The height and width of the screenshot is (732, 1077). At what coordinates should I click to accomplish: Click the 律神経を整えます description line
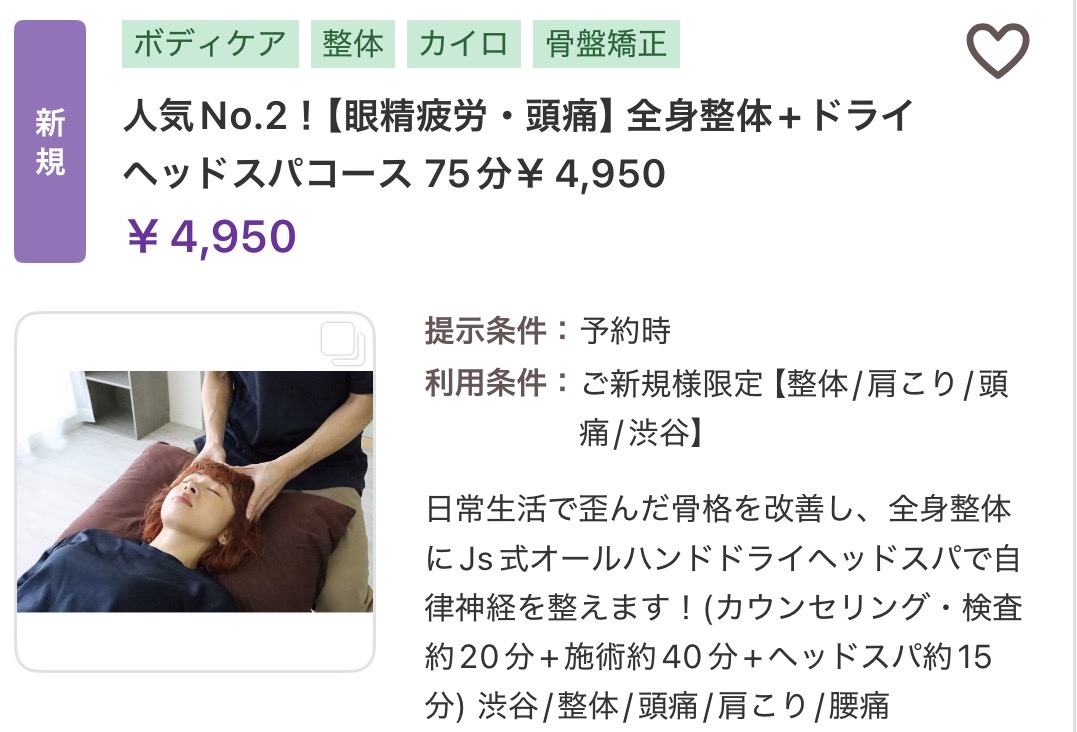[x=724, y=608]
